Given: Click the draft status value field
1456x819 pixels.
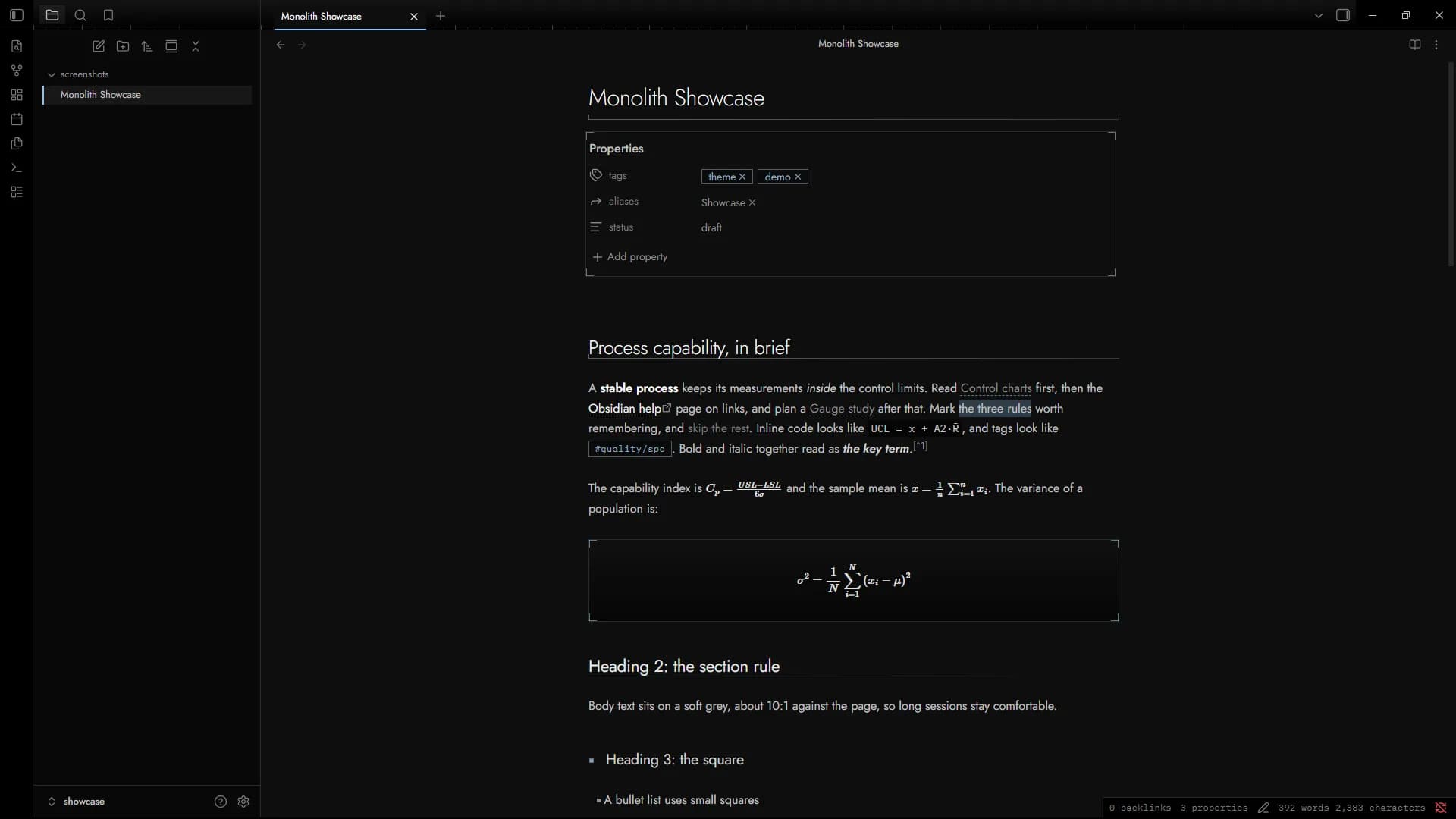Looking at the screenshot, I should coord(904,227).
